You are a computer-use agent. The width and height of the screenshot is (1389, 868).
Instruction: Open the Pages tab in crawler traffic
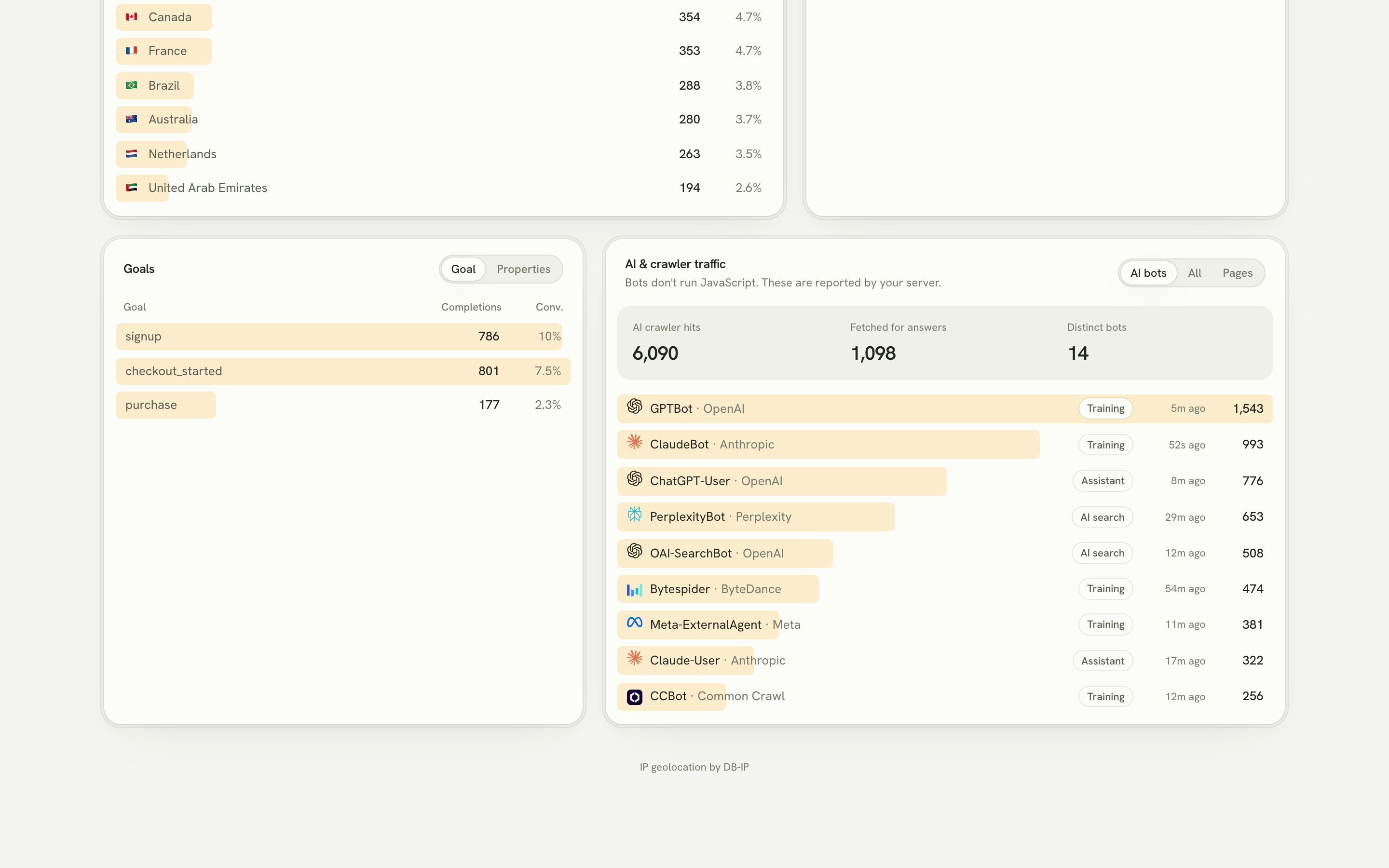click(x=1238, y=273)
